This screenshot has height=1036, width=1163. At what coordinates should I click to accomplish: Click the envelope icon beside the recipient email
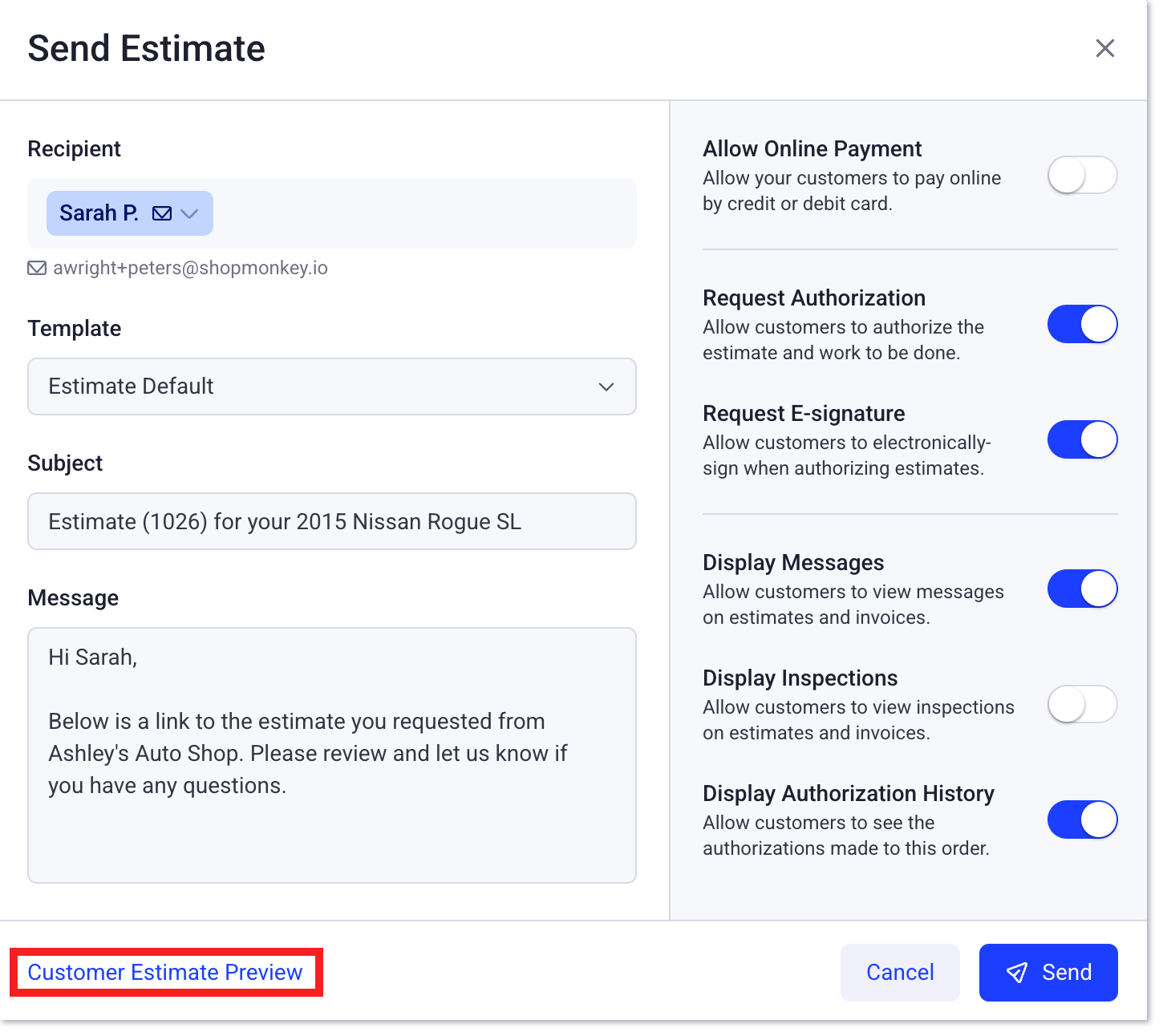pos(37,268)
